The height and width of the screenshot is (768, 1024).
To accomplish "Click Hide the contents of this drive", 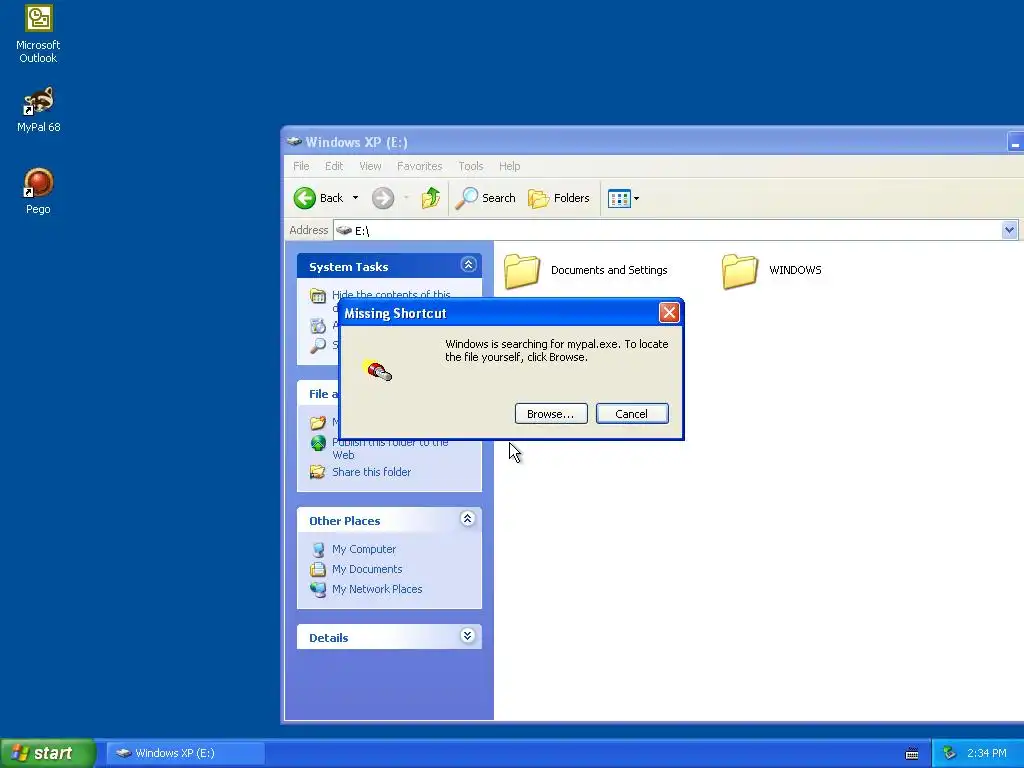I will click(391, 295).
